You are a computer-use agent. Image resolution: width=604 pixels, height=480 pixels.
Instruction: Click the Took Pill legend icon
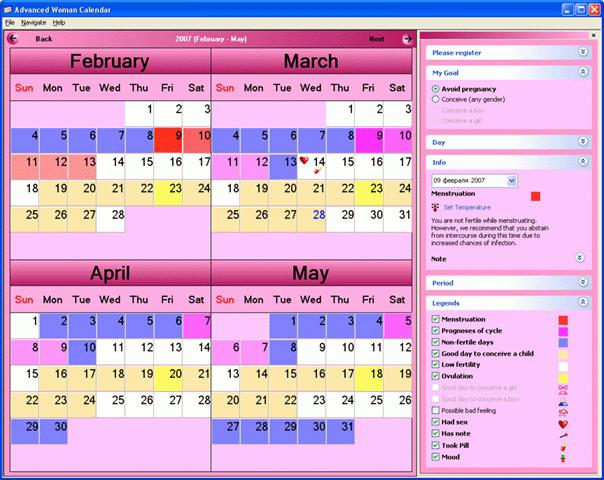pos(563,447)
